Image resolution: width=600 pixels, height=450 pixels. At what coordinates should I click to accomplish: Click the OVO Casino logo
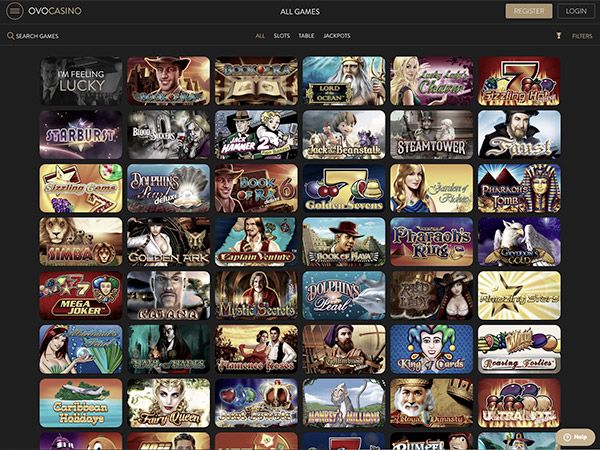coord(55,11)
